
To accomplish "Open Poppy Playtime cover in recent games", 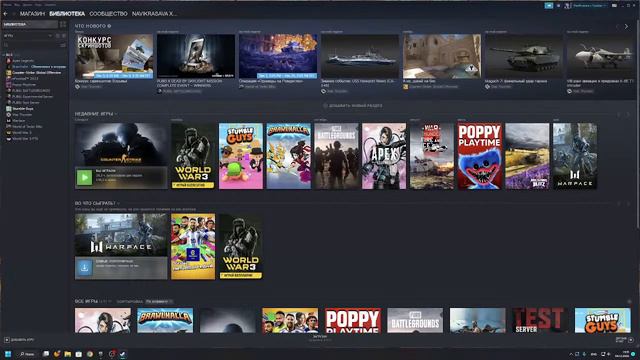I will pyautogui.click(x=480, y=156).
